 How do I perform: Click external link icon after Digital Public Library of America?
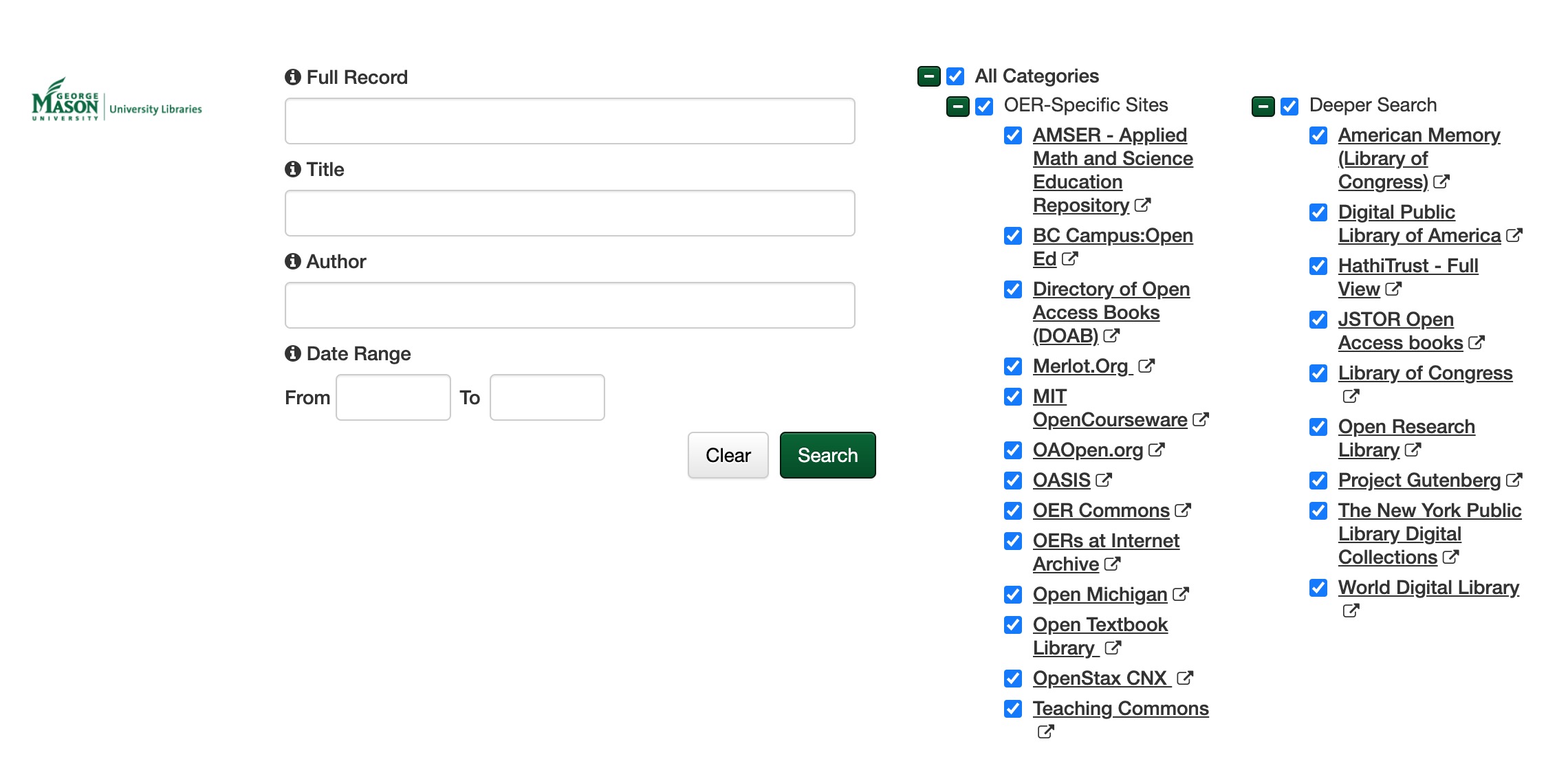(1514, 235)
